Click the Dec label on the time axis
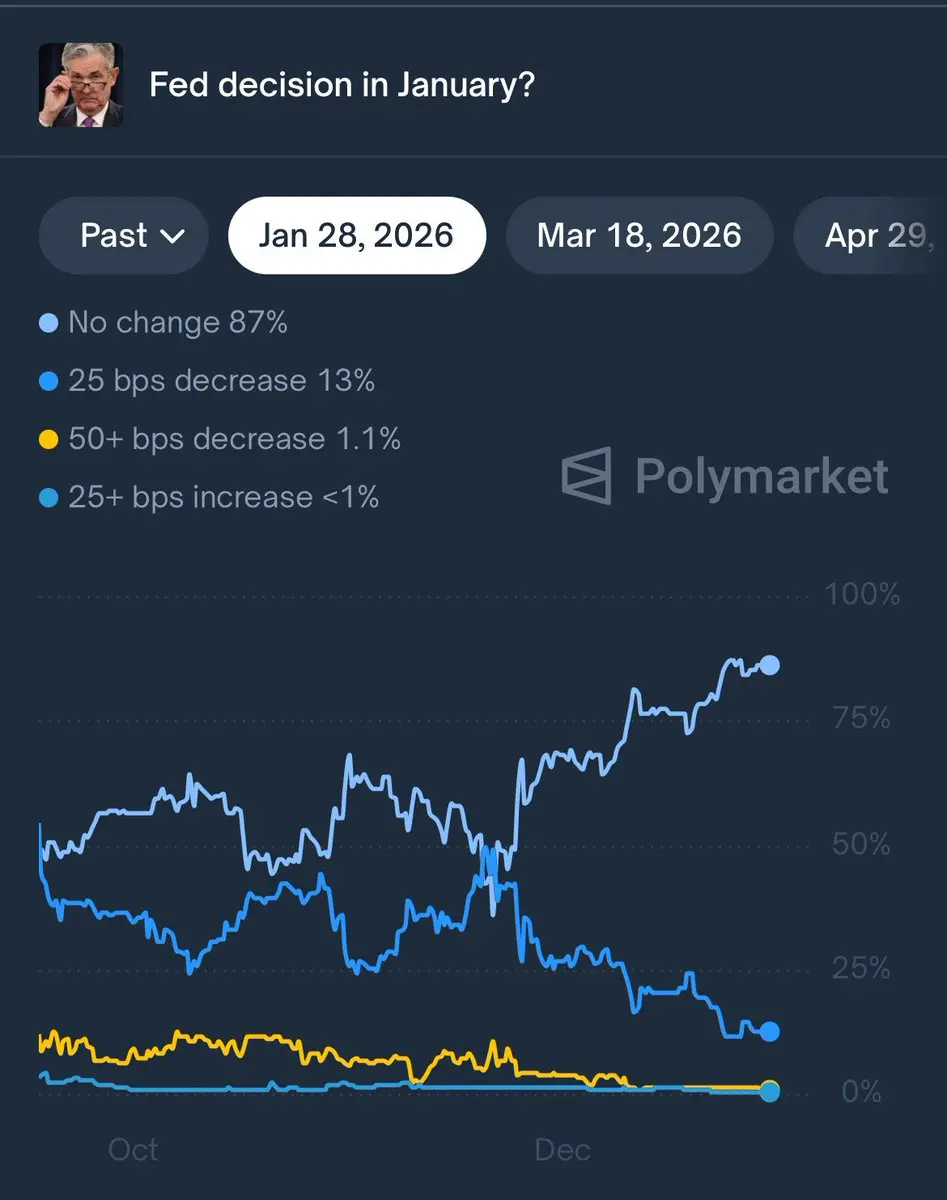947x1200 pixels. pos(562,1150)
